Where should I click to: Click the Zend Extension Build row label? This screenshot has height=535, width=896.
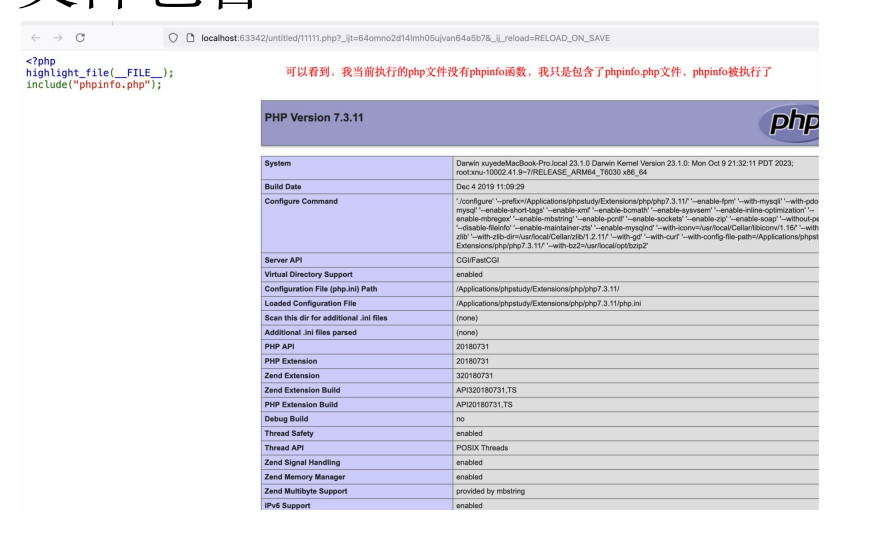[302, 390]
